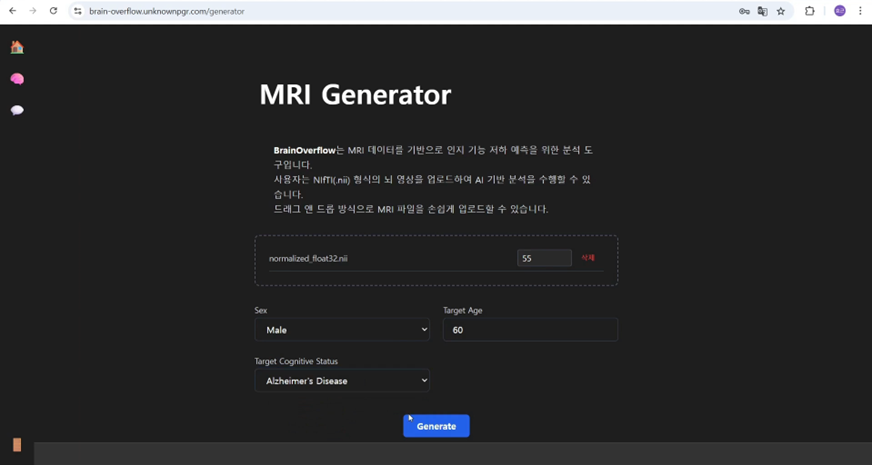Go back using the browser back arrow
Viewport: 872px width, 465px height.
12,11
